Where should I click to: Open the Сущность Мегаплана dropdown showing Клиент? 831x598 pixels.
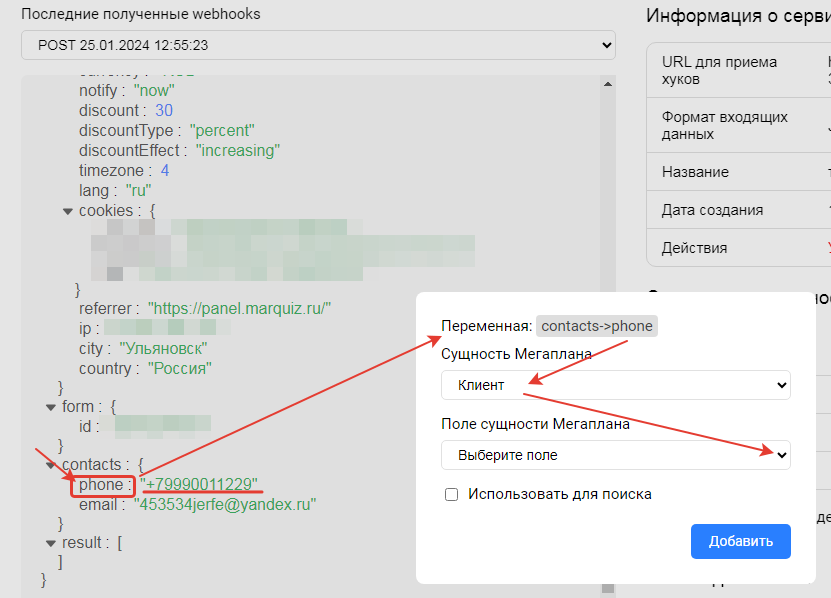615,385
